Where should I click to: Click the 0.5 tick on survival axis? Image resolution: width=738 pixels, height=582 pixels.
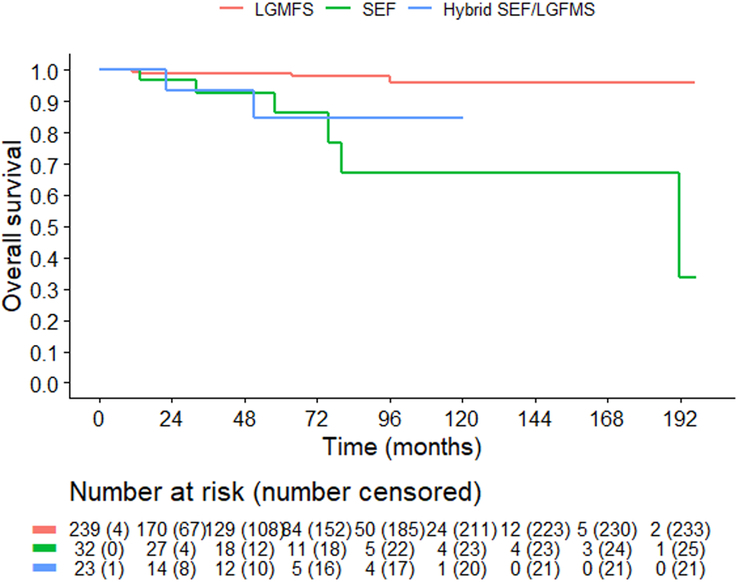coord(44,228)
